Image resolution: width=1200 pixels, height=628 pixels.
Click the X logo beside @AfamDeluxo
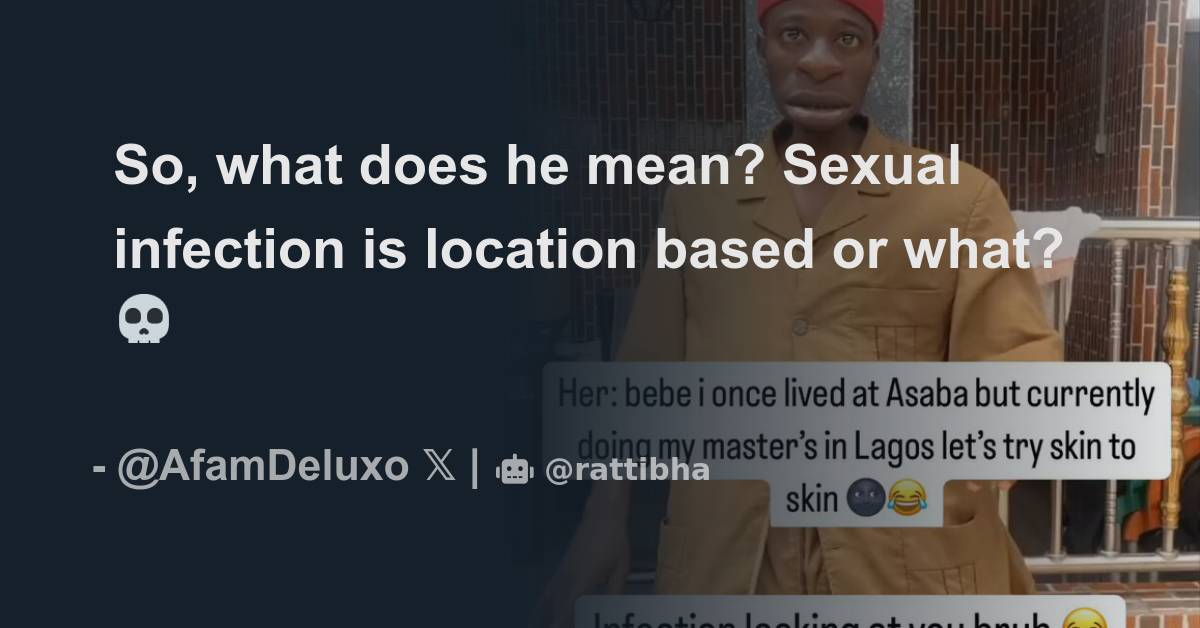pyautogui.click(x=440, y=467)
